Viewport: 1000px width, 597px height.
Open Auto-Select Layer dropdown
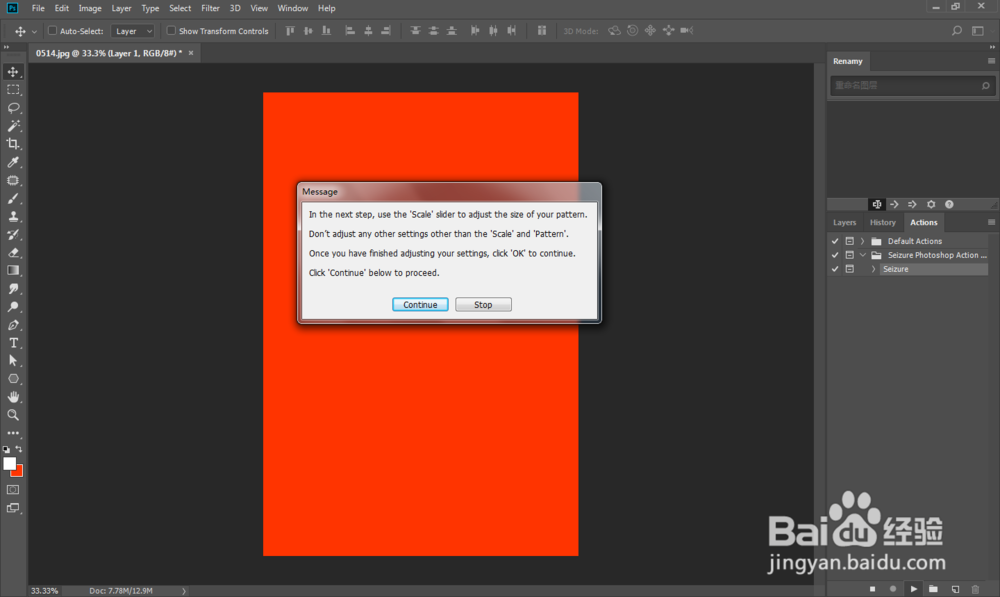(133, 31)
